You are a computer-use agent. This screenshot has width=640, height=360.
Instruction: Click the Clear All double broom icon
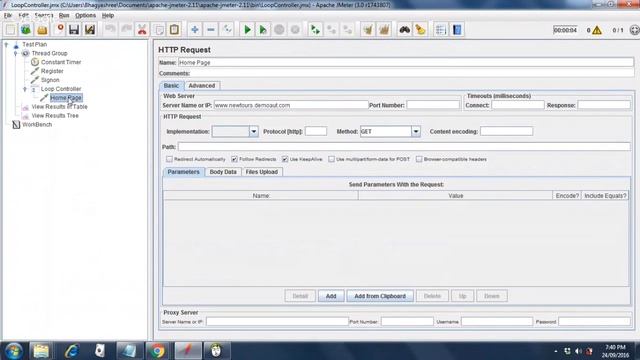[384, 29]
